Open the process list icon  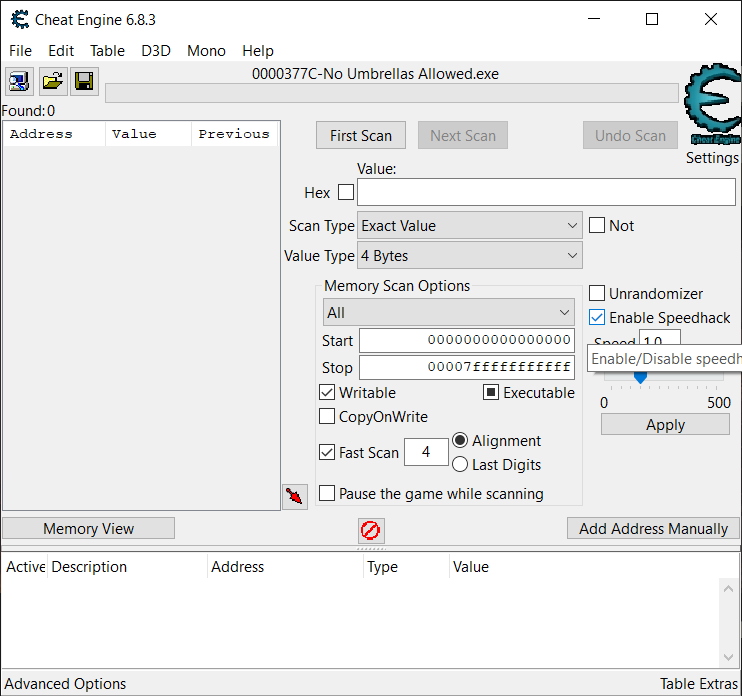[x=19, y=81]
